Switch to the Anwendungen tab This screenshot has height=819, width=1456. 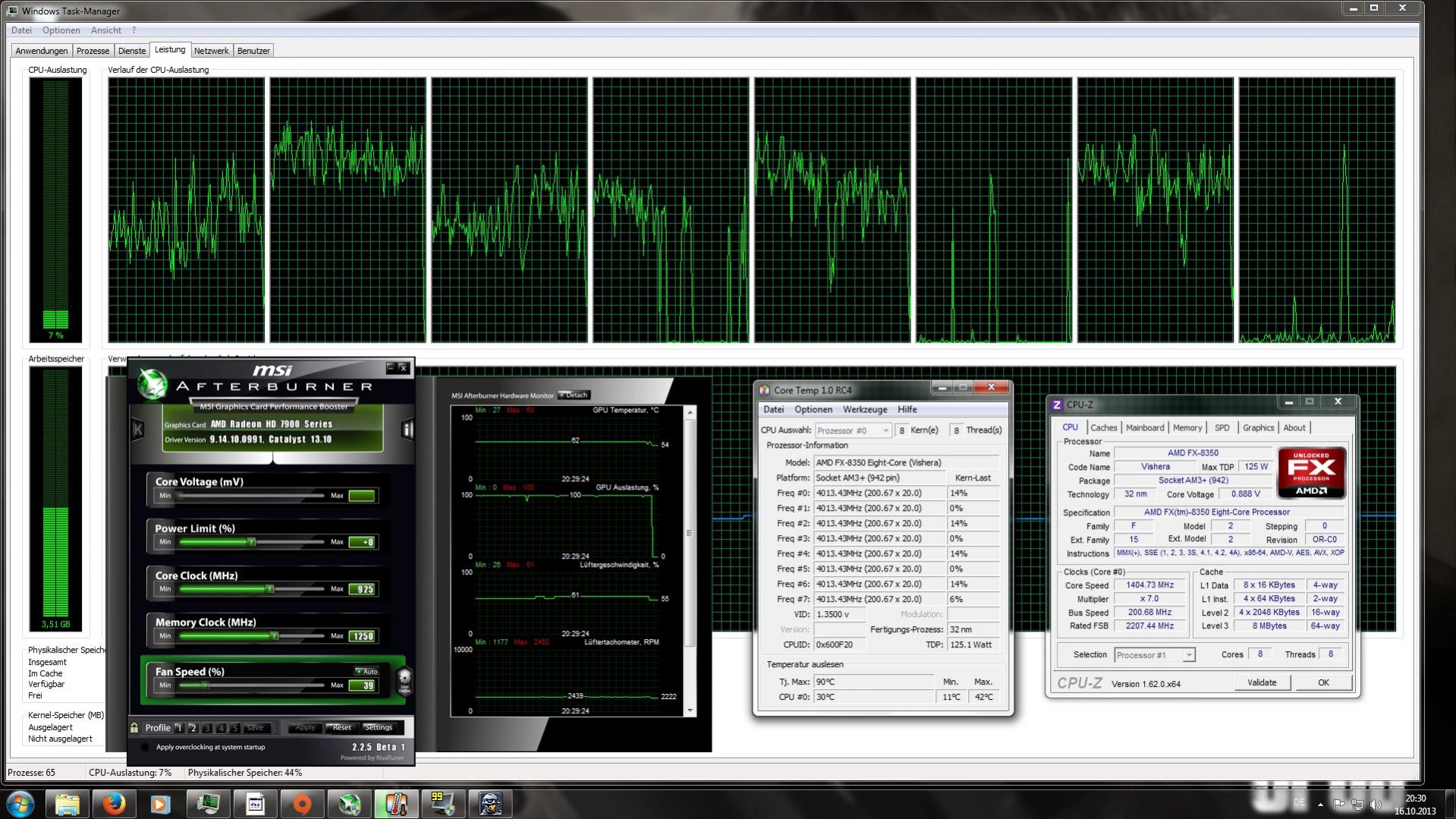(x=42, y=51)
